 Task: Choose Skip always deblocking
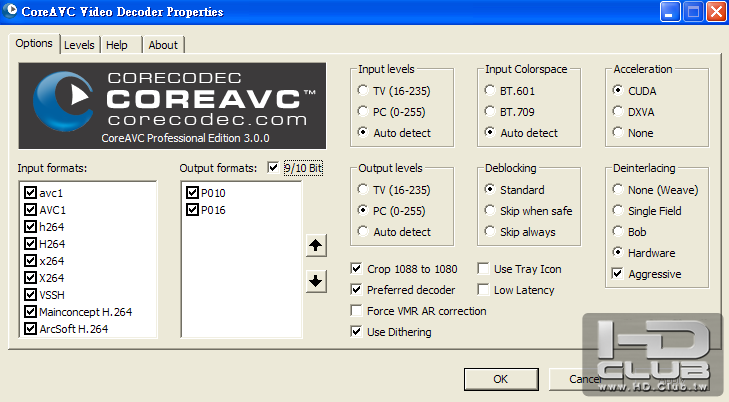(x=490, y=231)
